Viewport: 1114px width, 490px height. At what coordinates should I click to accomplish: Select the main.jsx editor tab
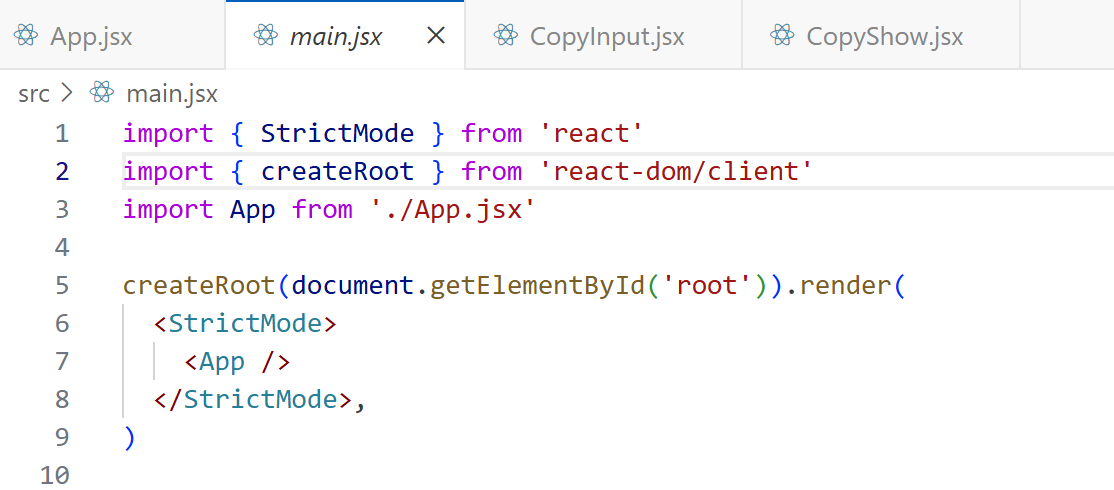(345, 35)
